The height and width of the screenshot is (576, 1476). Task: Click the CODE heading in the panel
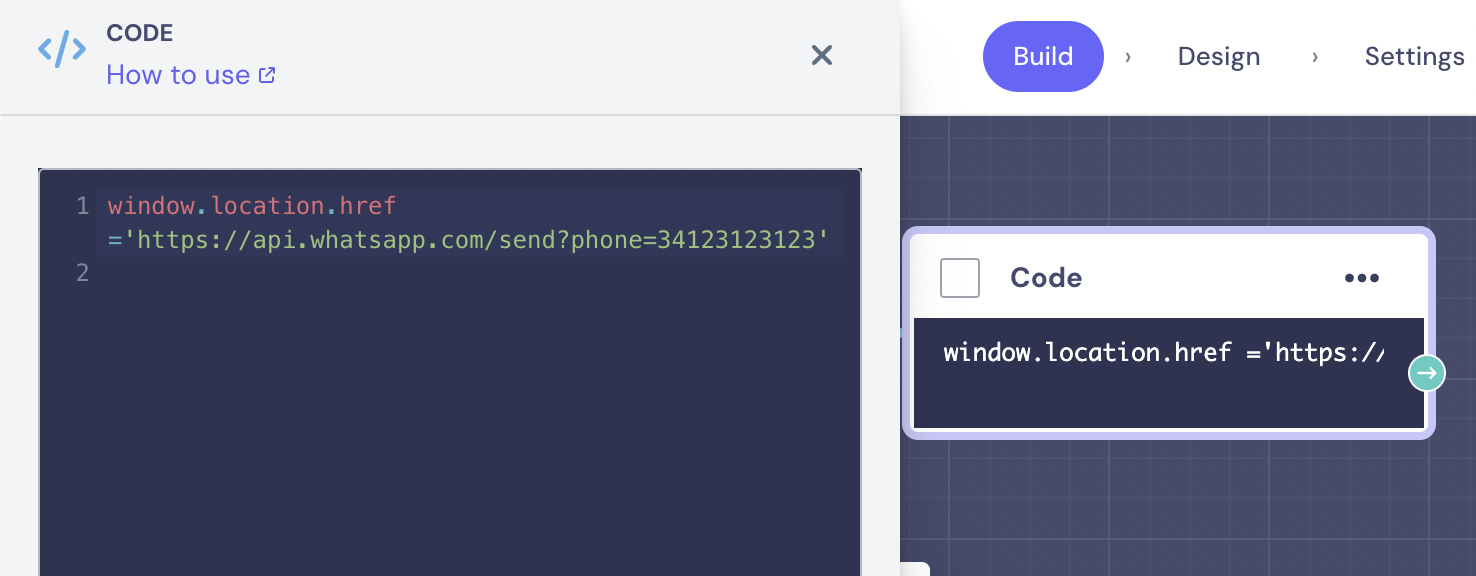click(140, 33)
